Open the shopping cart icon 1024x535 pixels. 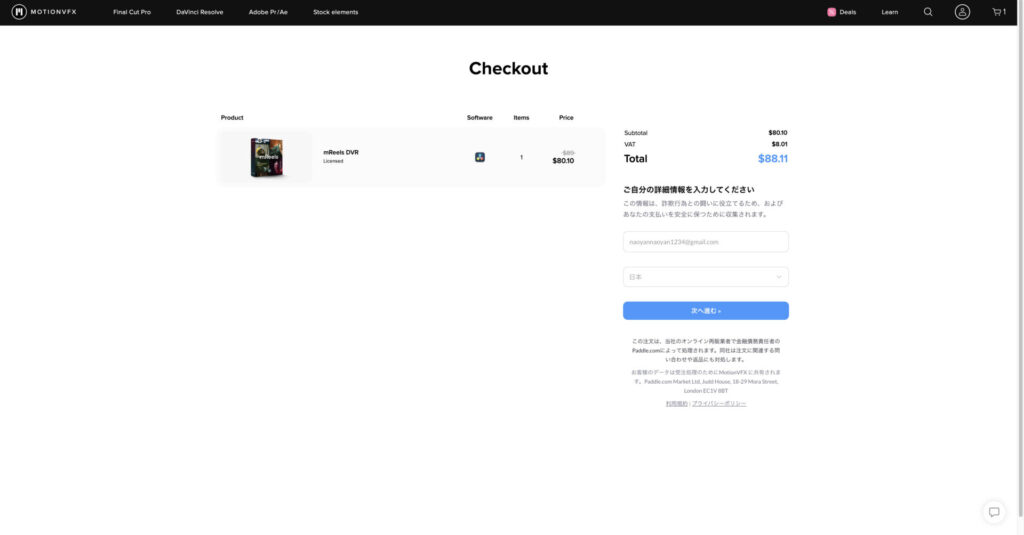999,12
